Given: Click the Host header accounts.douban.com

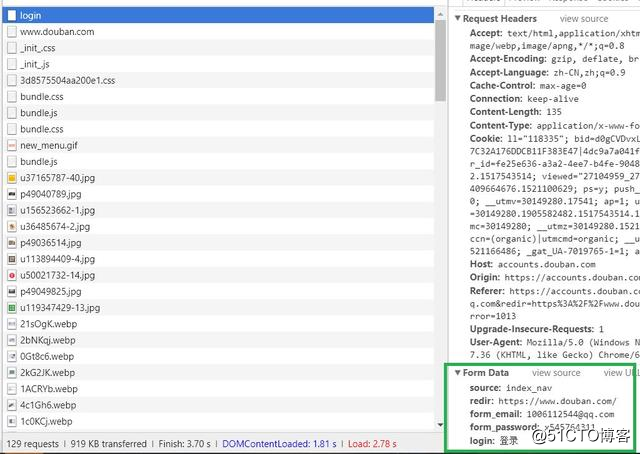Looking at the screenshot, I should 532,264.
